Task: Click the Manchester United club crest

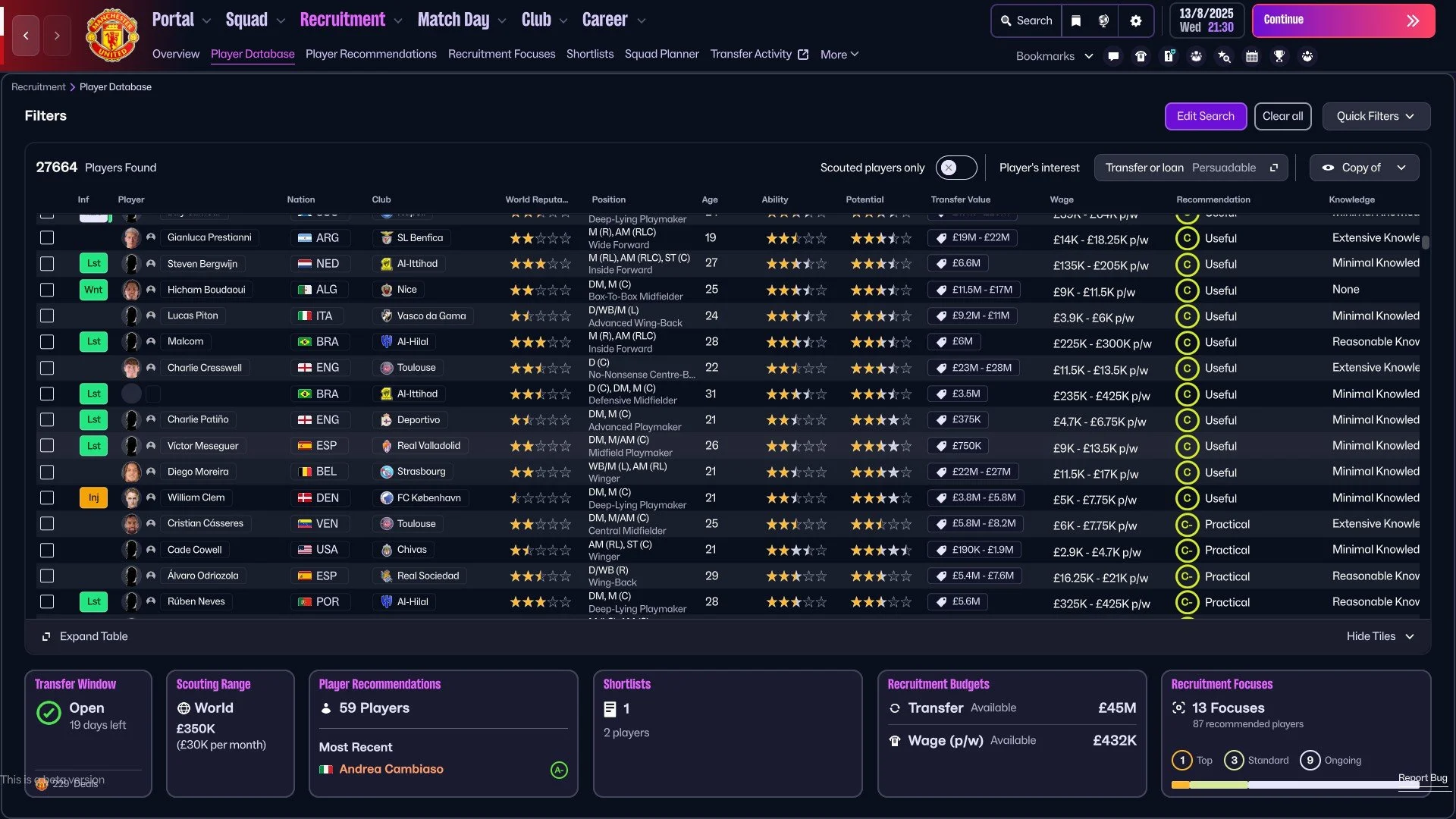Action: (111, 35)
